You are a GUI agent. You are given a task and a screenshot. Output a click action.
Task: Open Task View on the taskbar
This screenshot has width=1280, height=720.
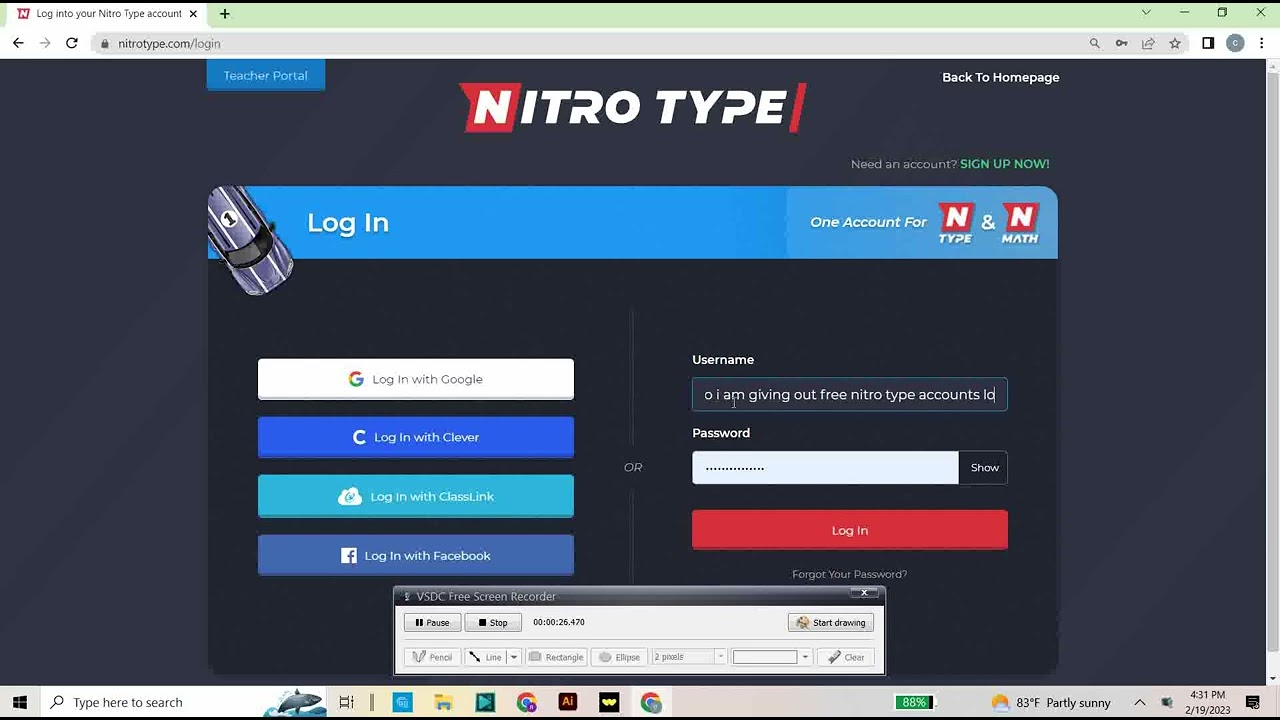coord(346,702)
